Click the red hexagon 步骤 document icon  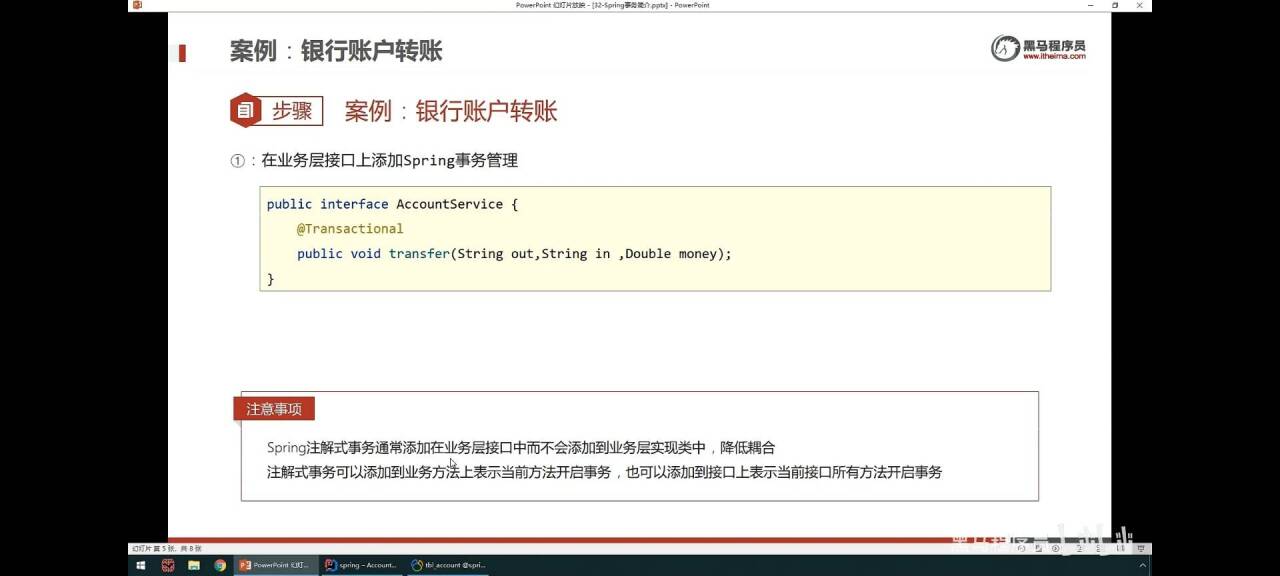pyautogui.click(x=245, y=110)
